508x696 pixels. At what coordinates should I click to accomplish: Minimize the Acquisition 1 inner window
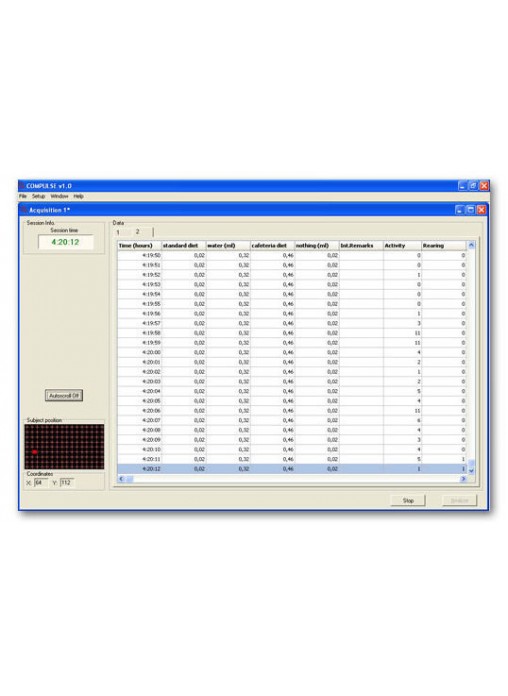[x=460, y=210]
